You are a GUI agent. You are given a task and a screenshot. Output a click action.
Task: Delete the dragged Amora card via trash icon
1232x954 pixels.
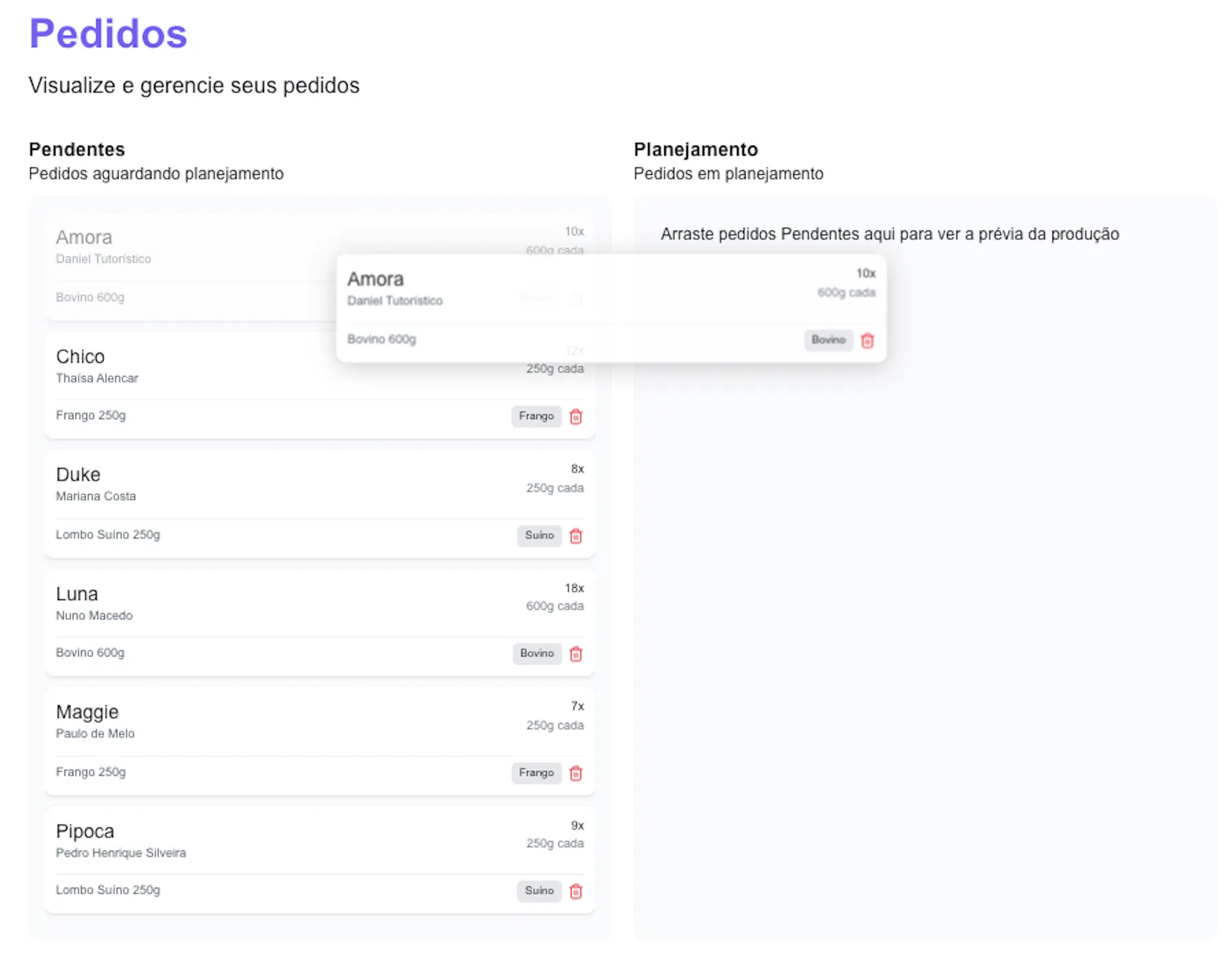pos(867,340)
